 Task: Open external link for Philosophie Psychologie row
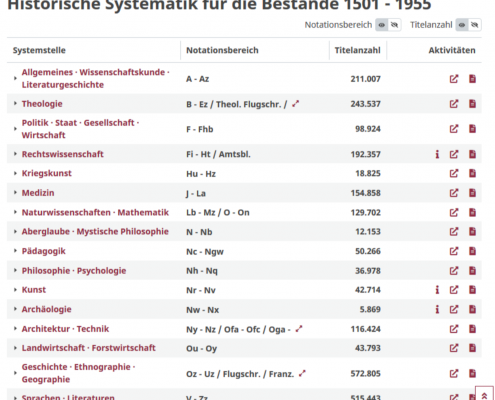point(454,271)
